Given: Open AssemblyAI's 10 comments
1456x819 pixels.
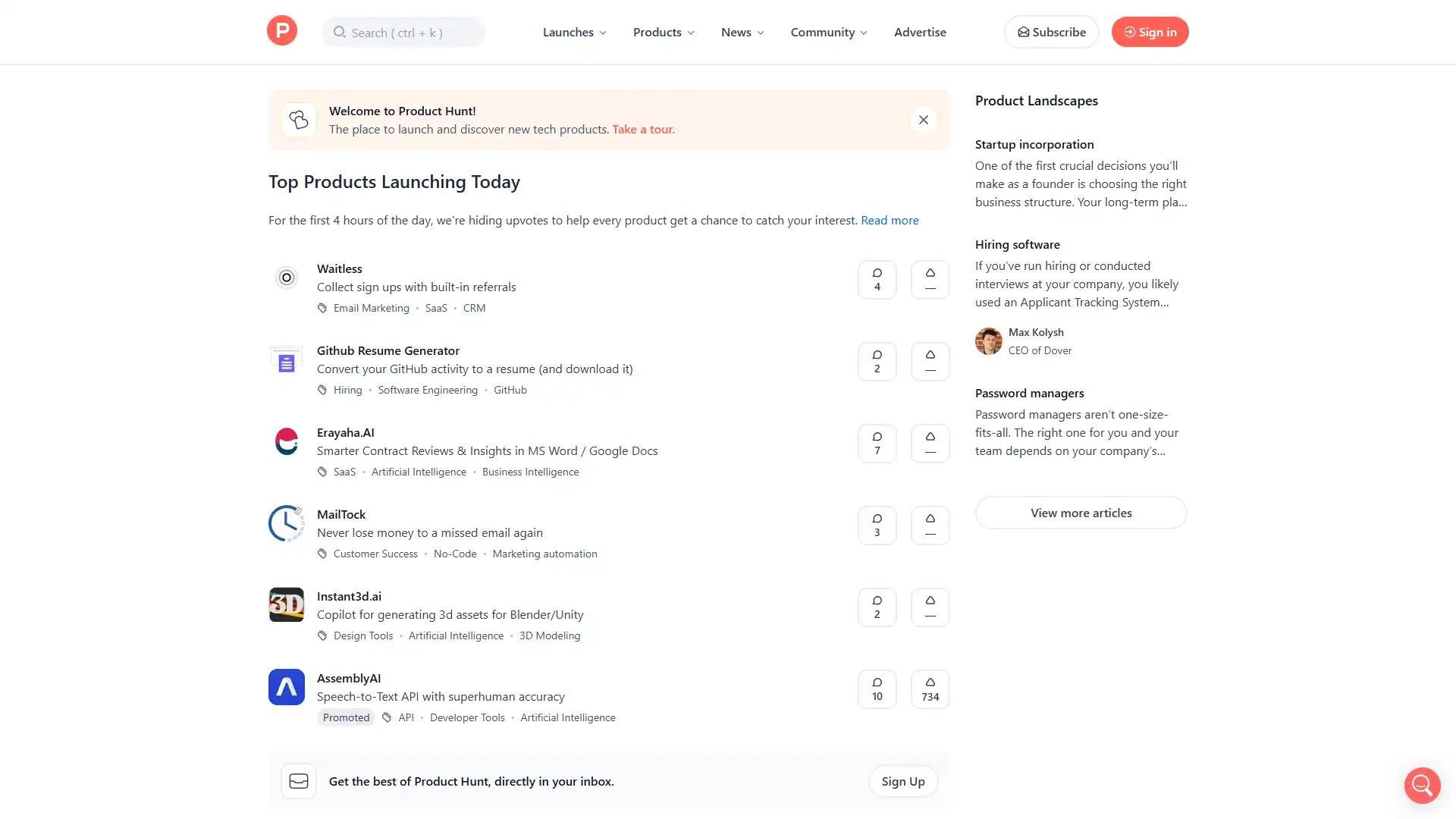Looking at the screenshot, I should [x=877, y=689].
